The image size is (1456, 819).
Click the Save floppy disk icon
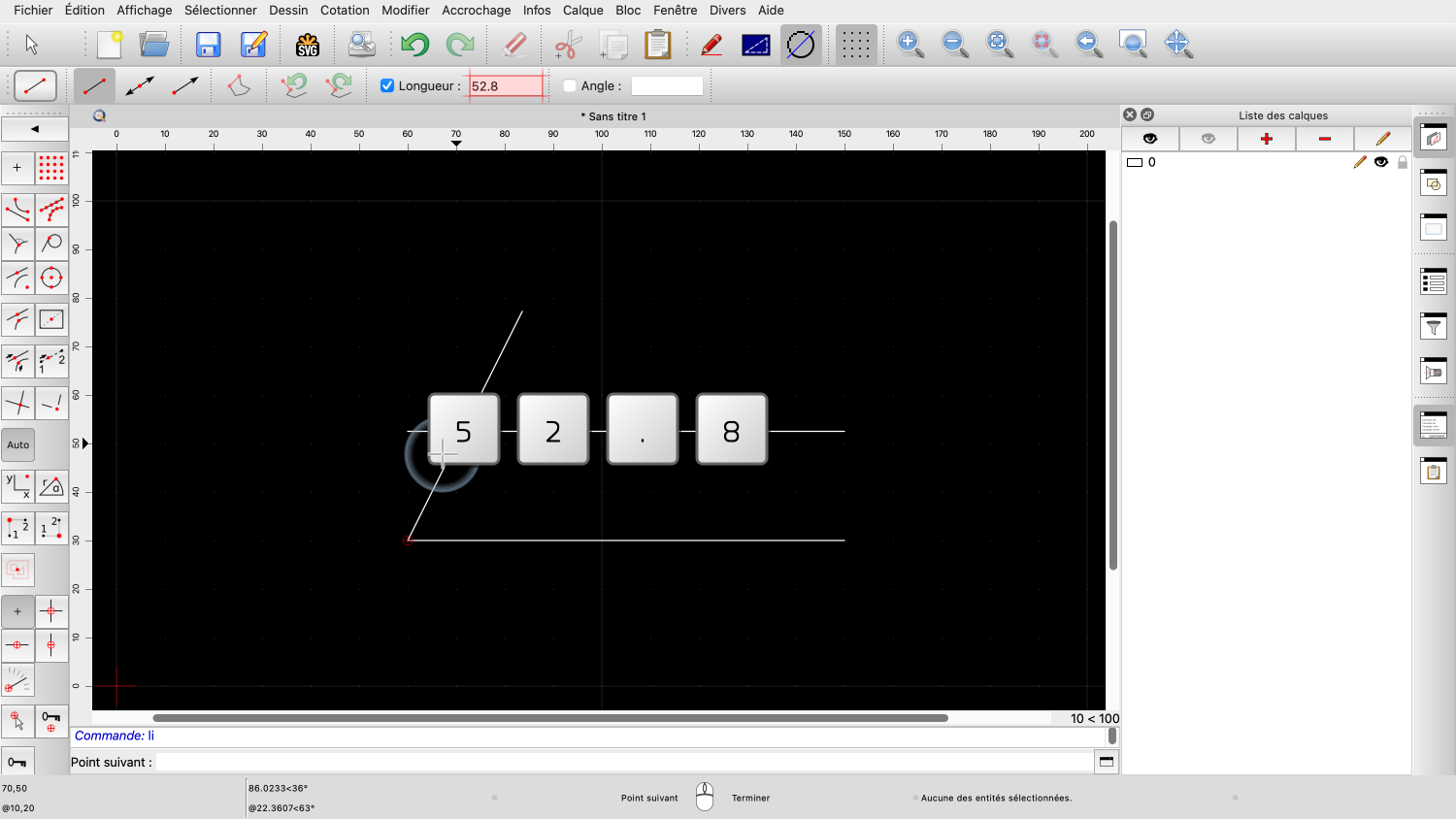208,45
